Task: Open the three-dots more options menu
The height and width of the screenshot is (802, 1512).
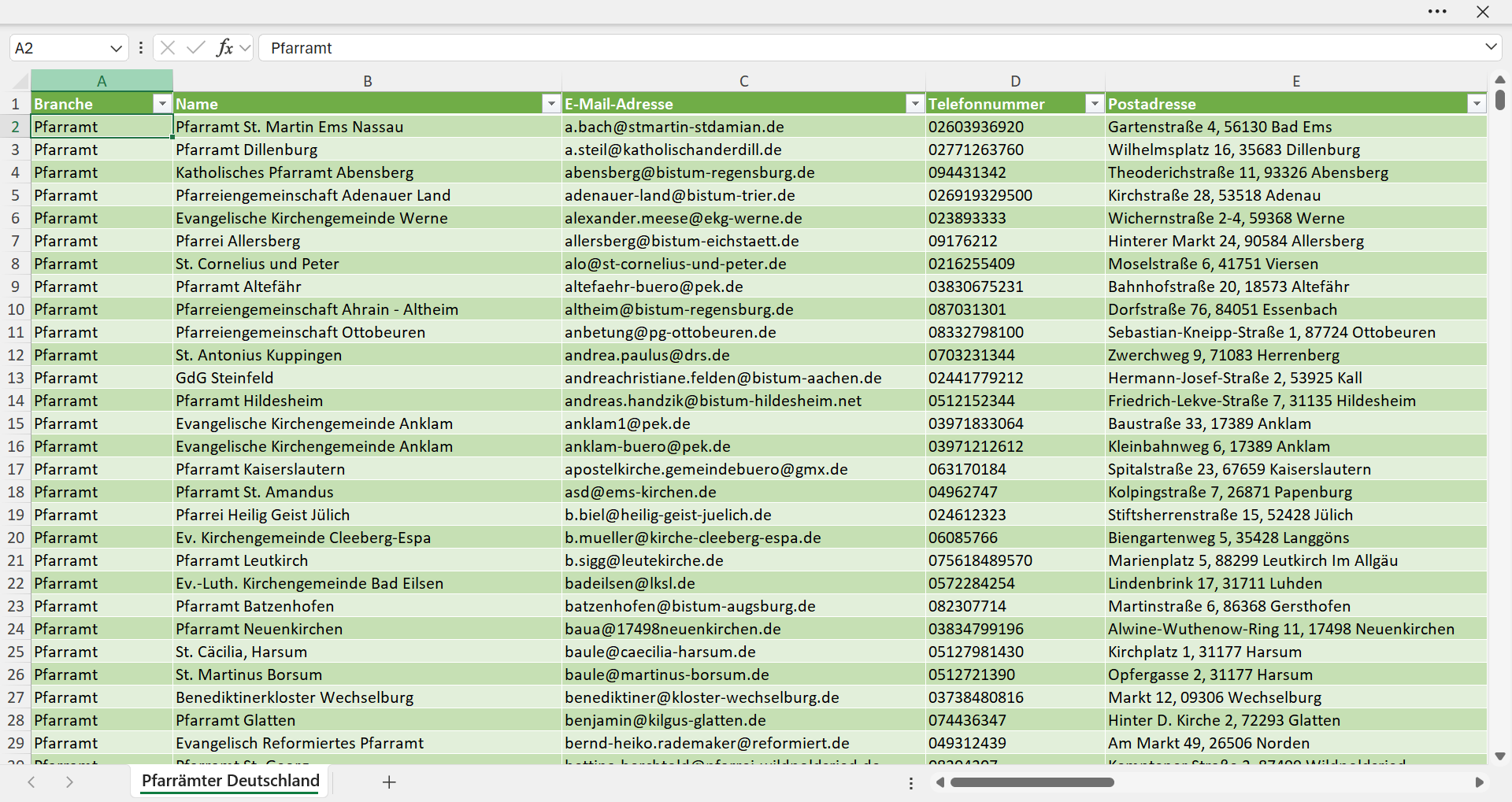Action: (x=1437, y=12)
